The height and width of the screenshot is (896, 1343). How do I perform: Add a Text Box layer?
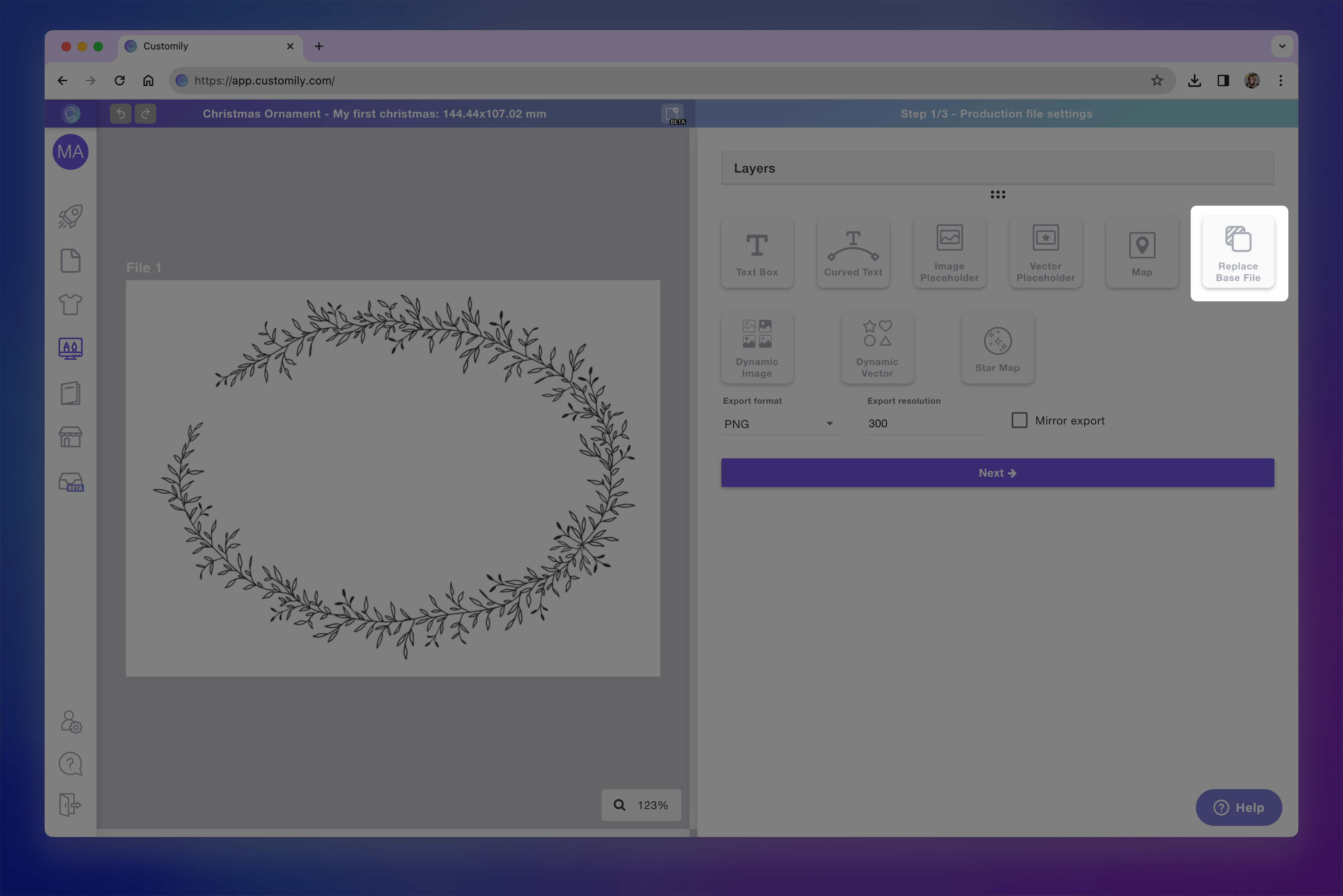(x=756, y=253)
